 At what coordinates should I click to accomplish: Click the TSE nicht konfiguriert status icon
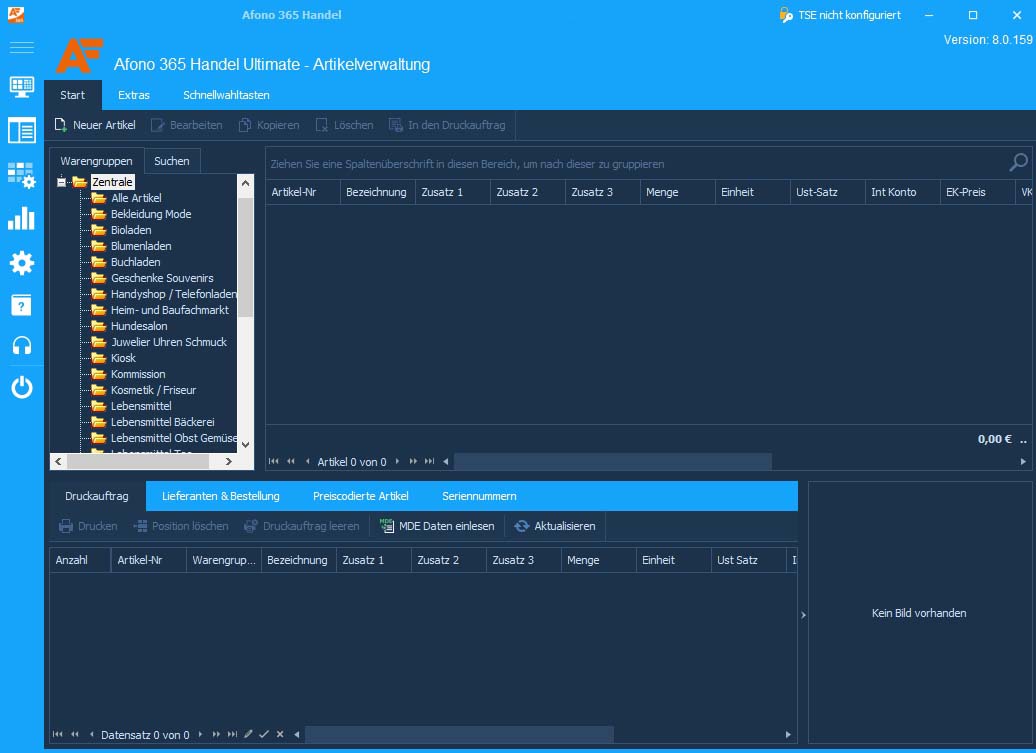coord(786,15)
